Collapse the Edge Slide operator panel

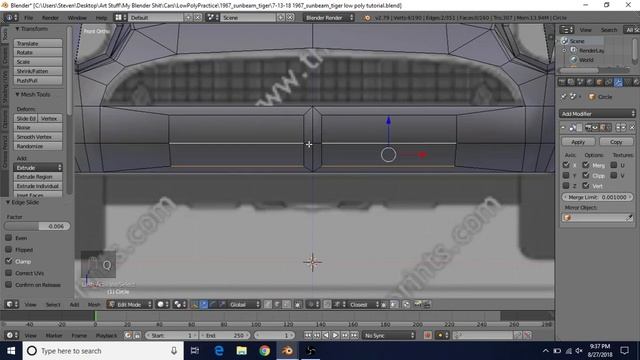(8, 202)
